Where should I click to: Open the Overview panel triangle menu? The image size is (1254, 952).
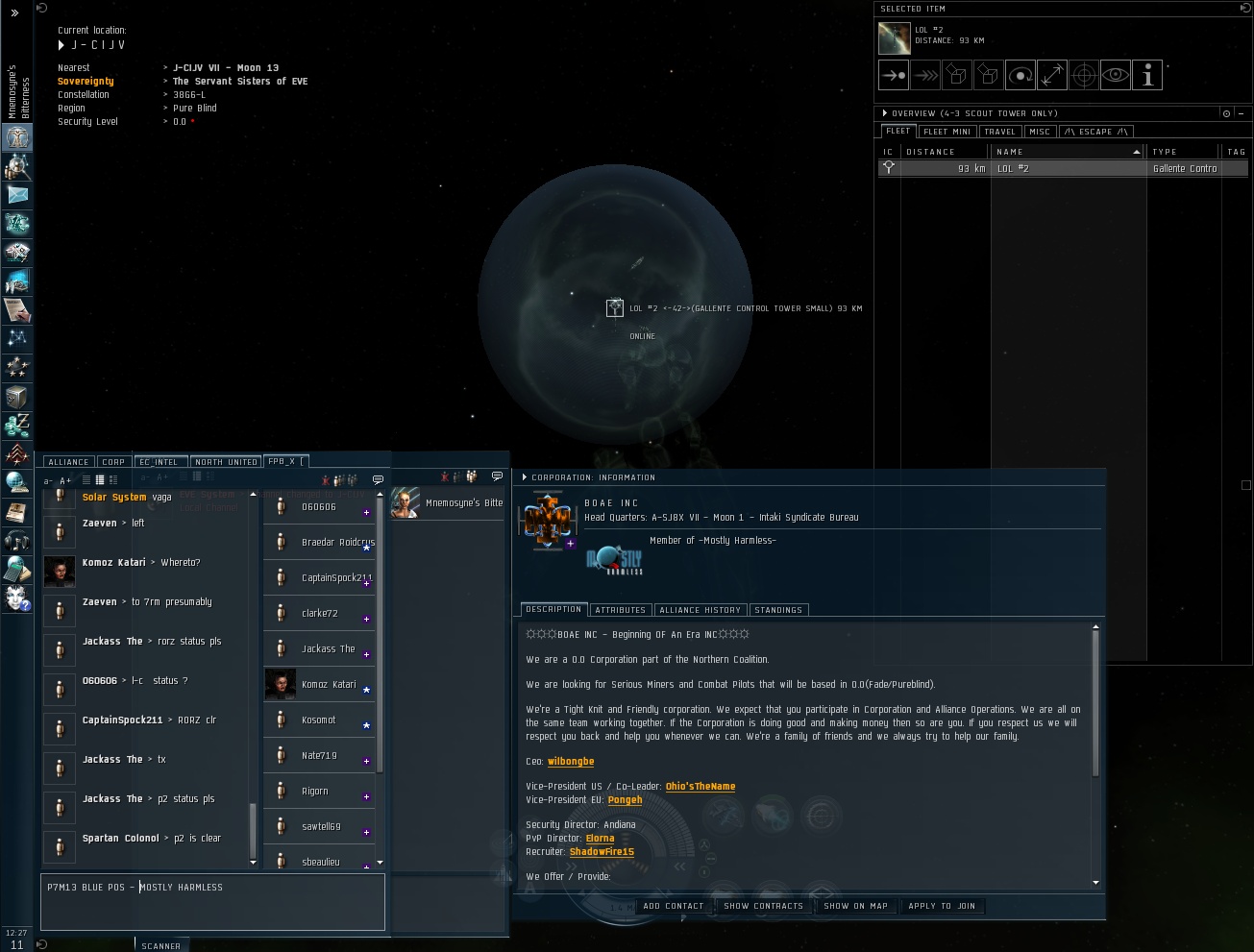tap(884, 113)
